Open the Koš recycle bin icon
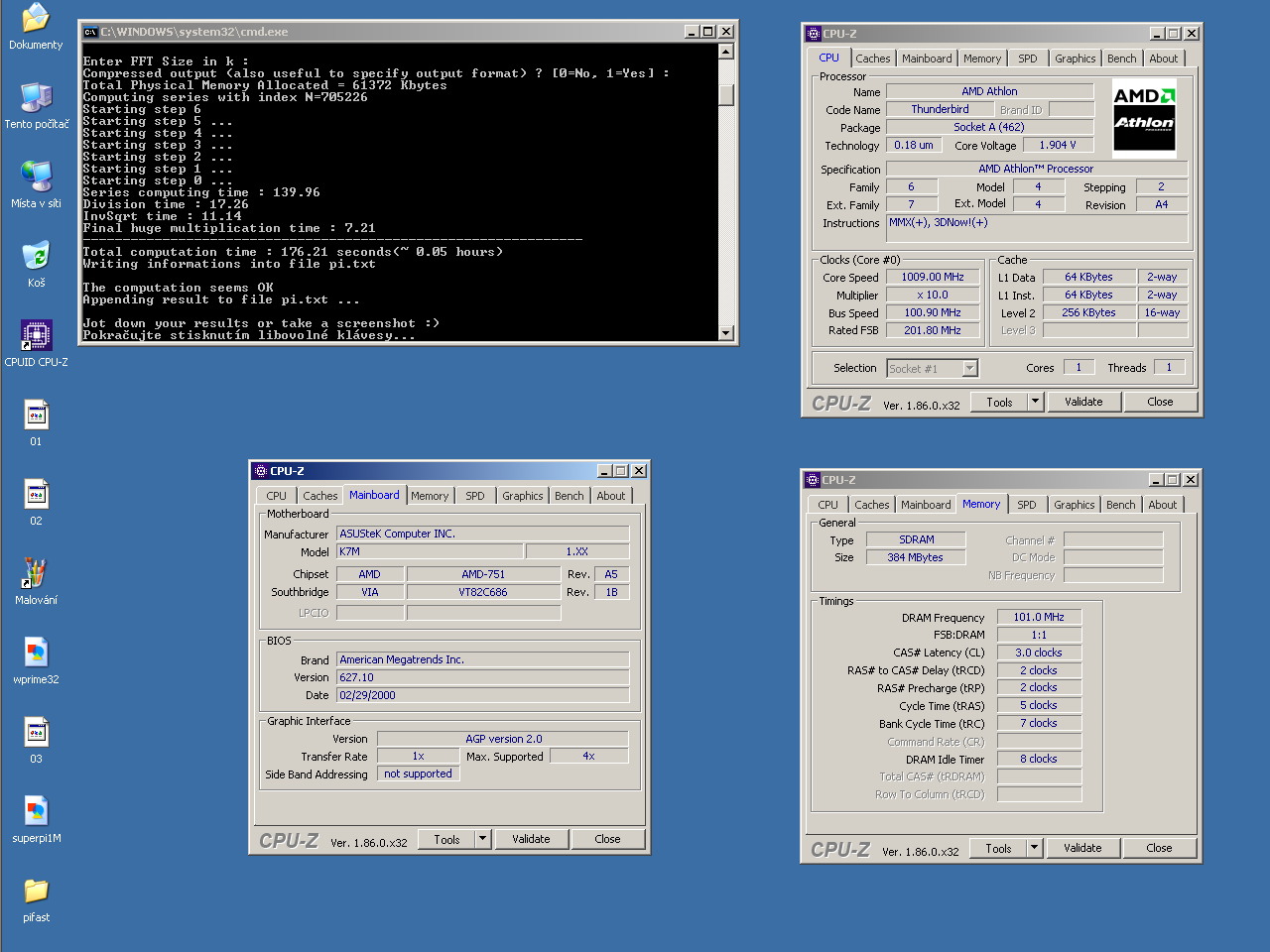This screenshot has height=952, width=1270. click(36, 264)
